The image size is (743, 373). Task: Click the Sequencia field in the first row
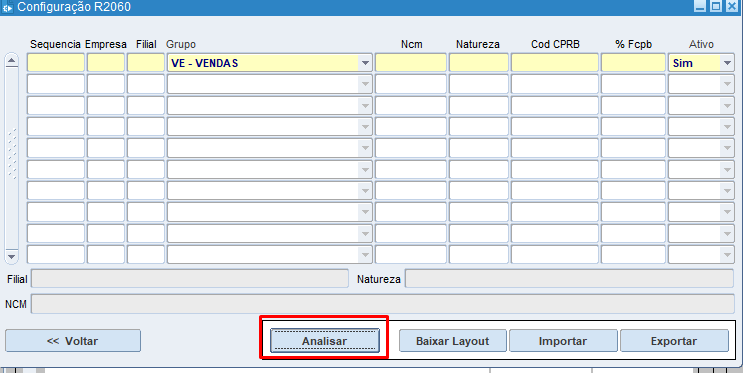click(56, 63)
